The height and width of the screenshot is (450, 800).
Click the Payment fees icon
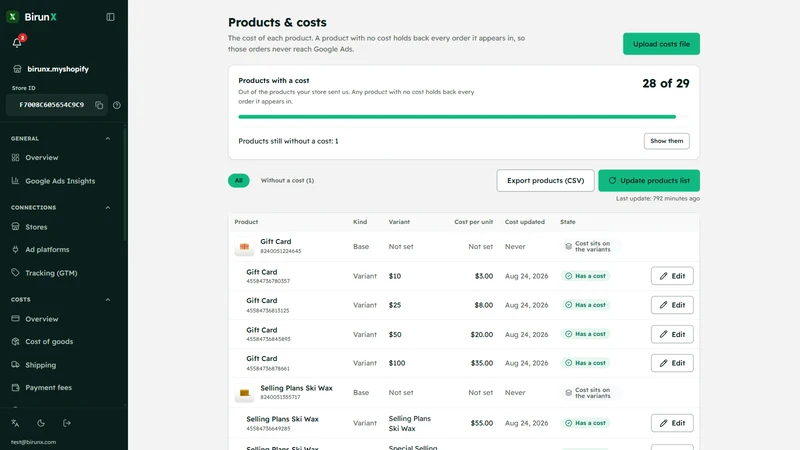(15, 388)
